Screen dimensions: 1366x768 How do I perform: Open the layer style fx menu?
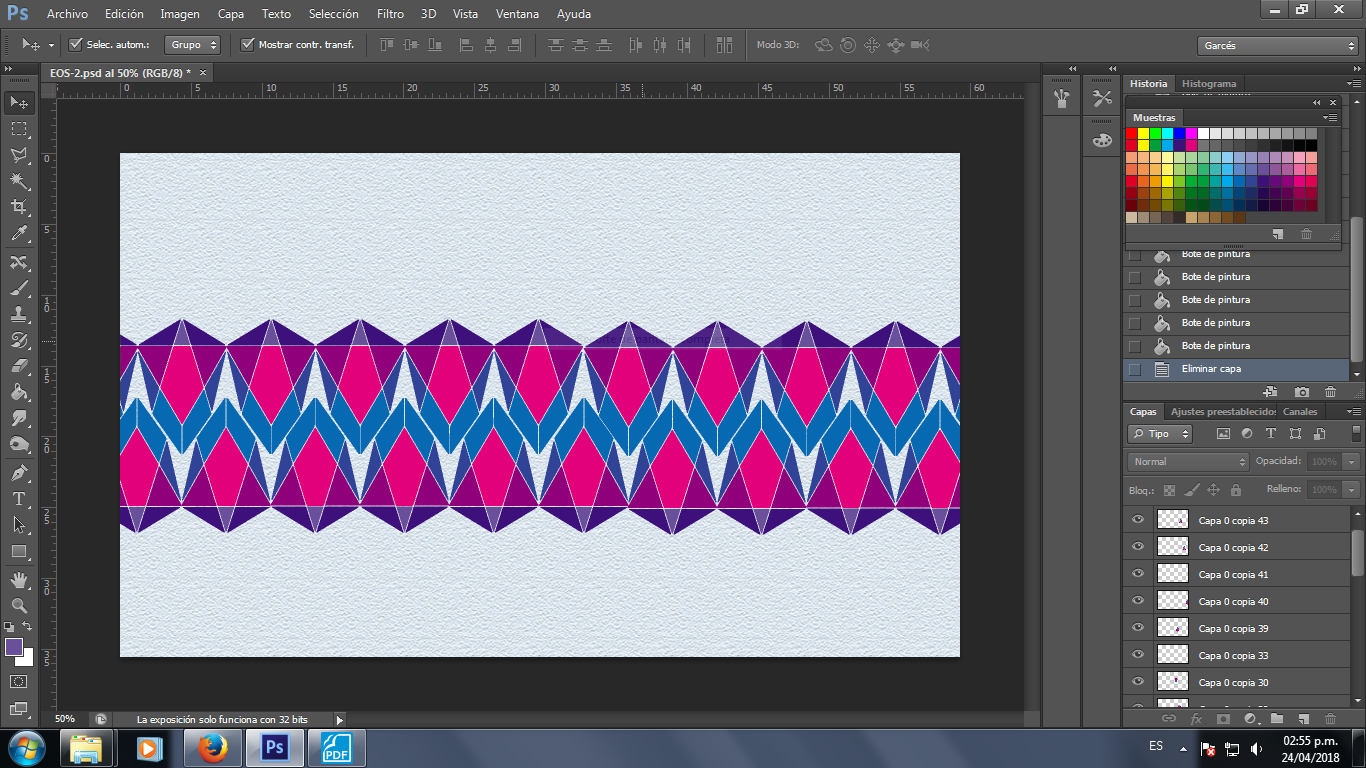(x=1196, y=718)
